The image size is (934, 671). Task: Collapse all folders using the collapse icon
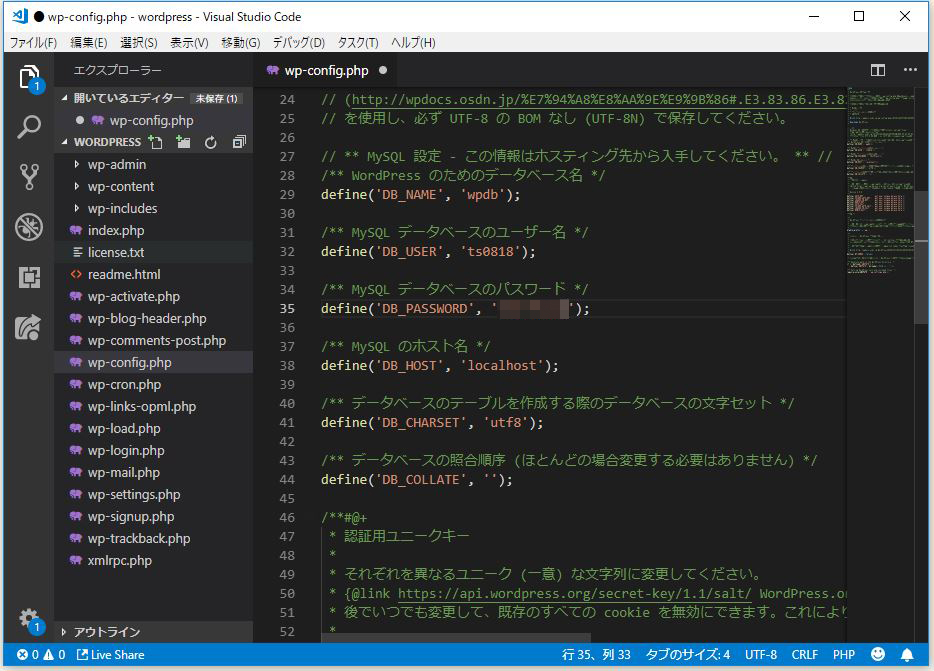(237, 142)
